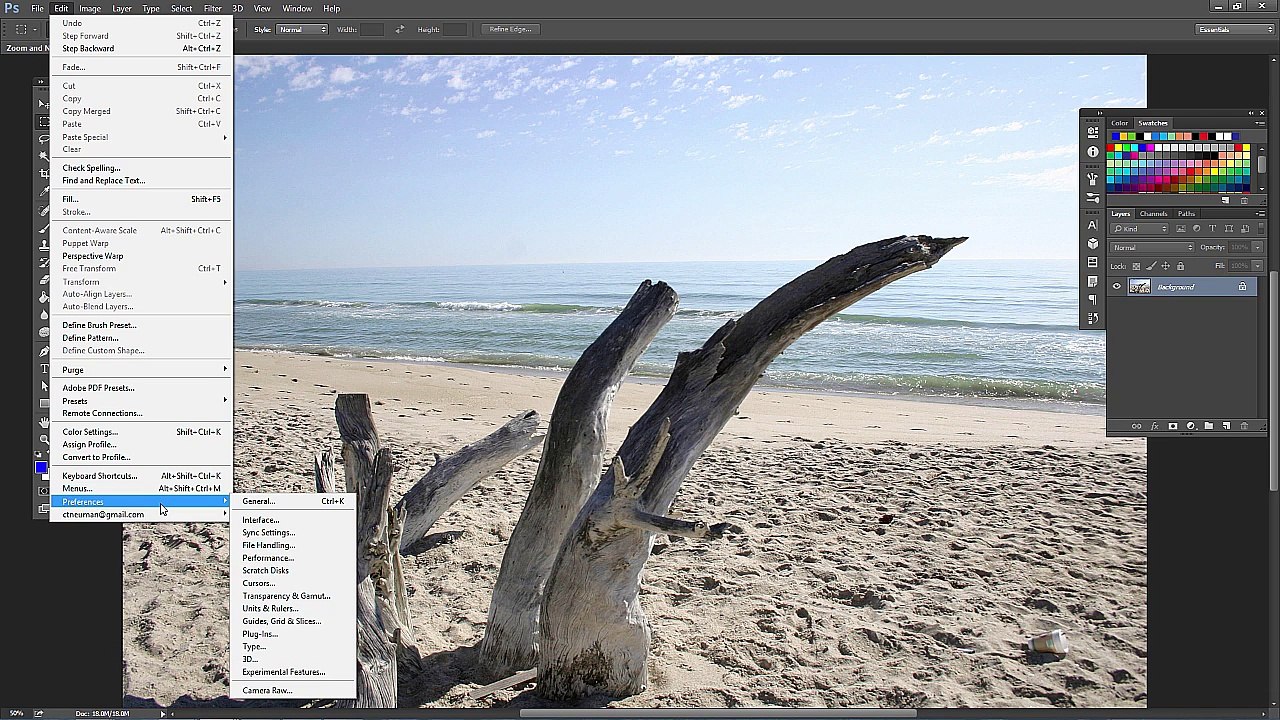Screen dimensions: 1280x720
Task: Select Keyboard Shortcuts... menu entry
Action: [x=142, y=476]
